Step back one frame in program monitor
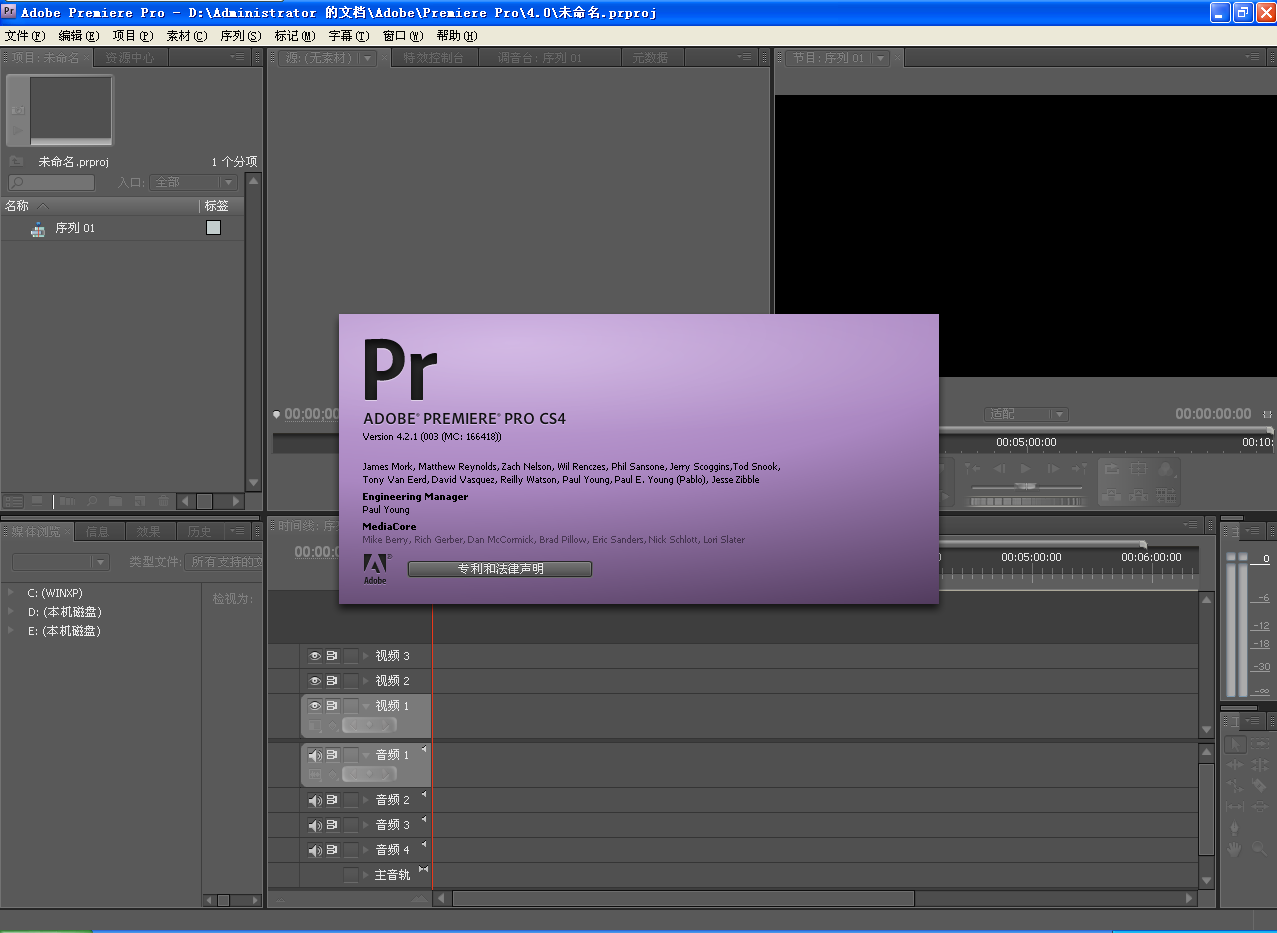Viewport: 1277px width, 933px height. click(999, 469)
